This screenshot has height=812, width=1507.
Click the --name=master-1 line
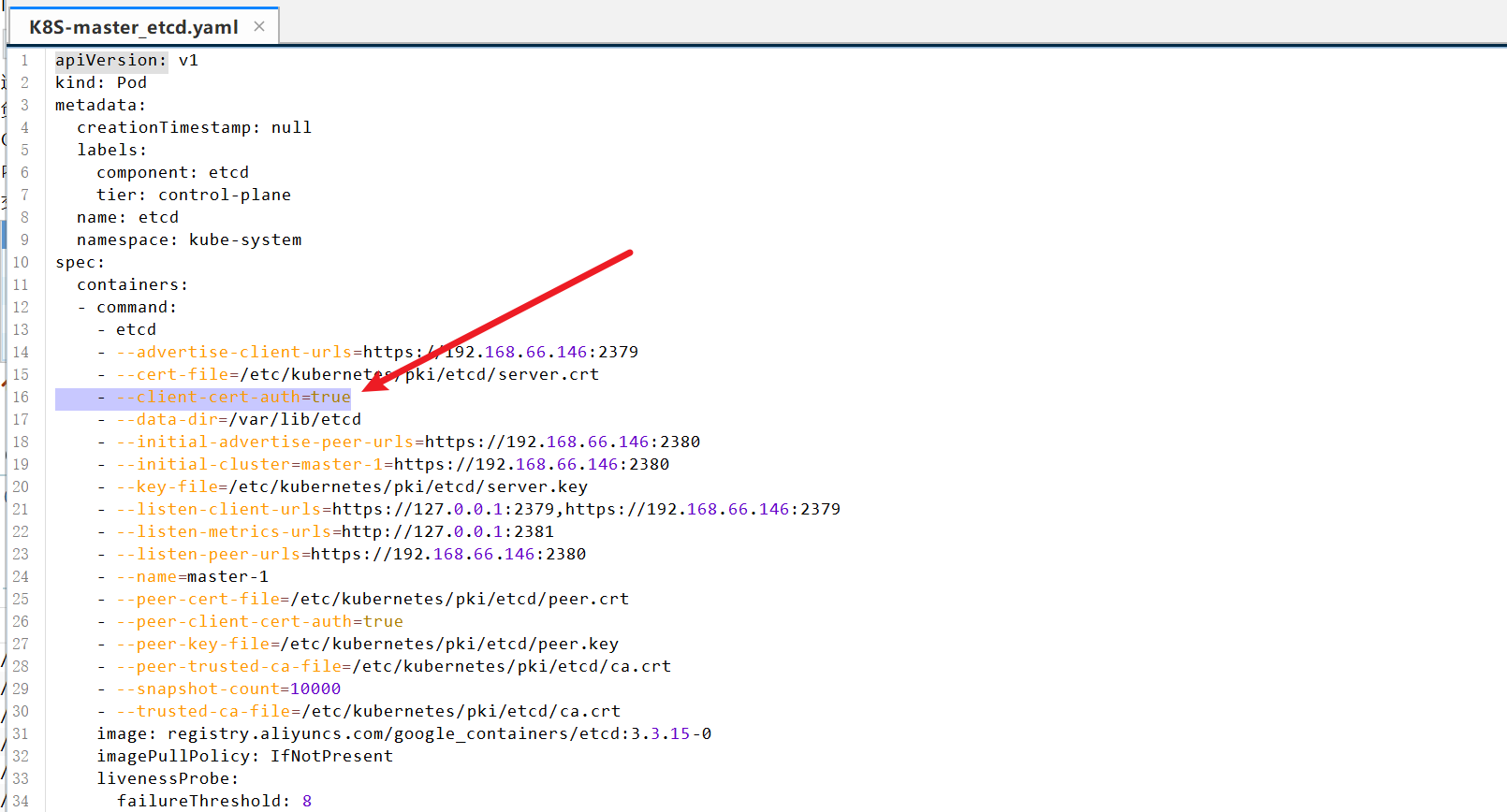coord(193,577)
